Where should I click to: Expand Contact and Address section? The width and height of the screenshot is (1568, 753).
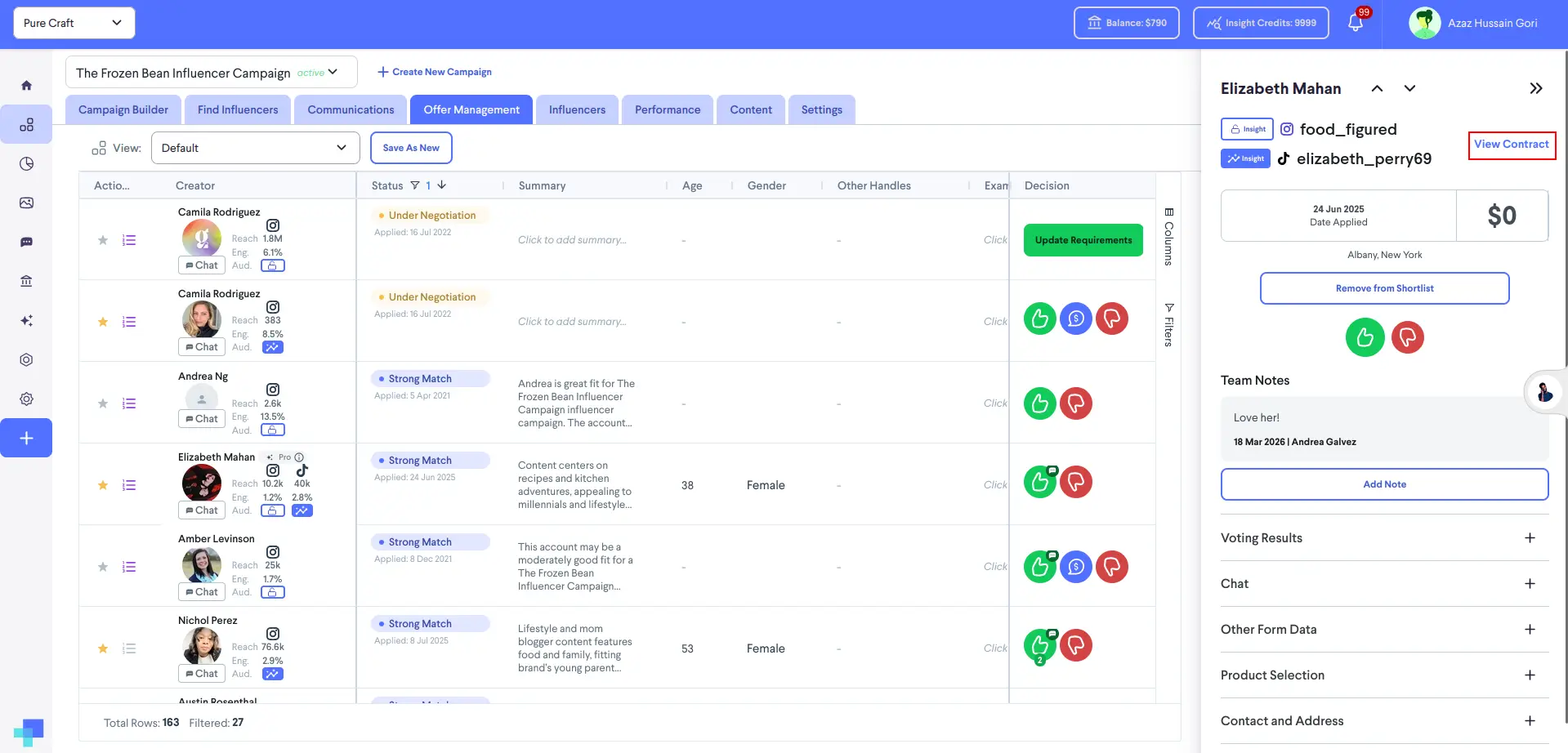pyautogui.click(x=1384, y=721)
